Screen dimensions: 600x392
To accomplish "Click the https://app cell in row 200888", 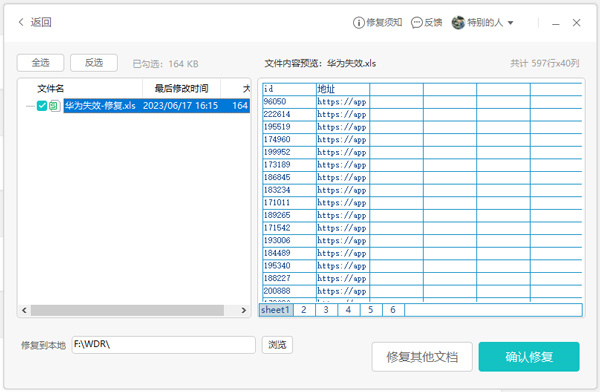I will 343,291.
